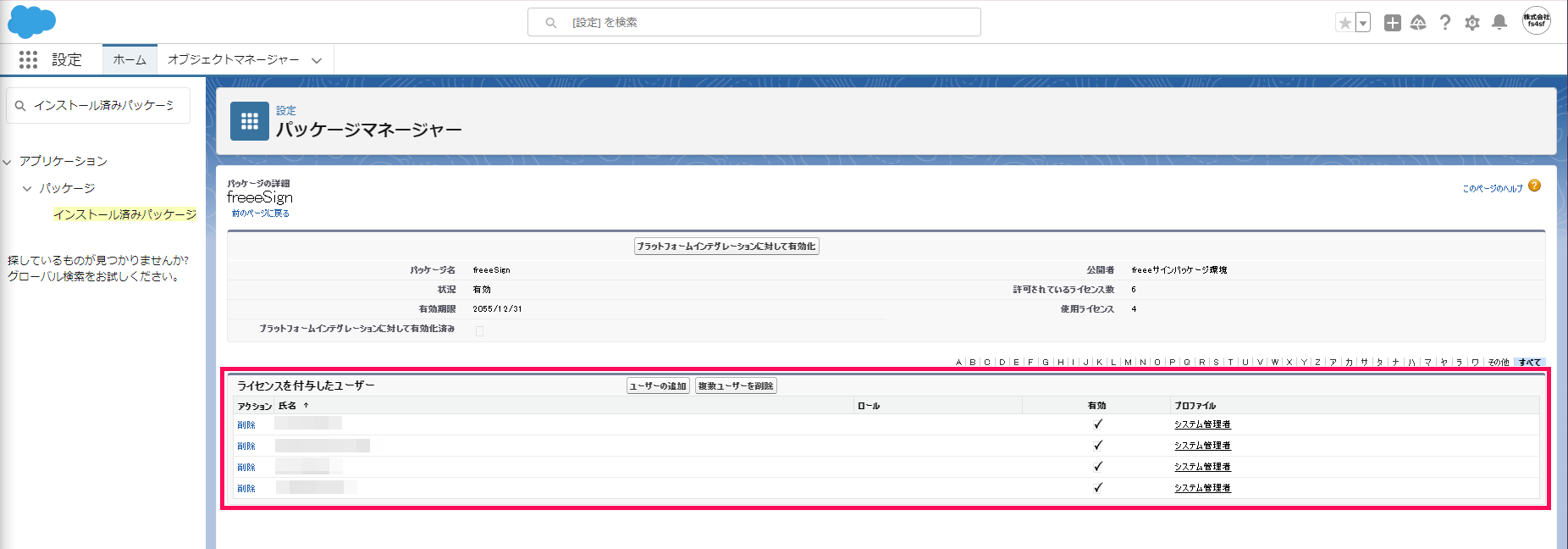Open the Object Manager tab dropdown chevron

[317, 60]
